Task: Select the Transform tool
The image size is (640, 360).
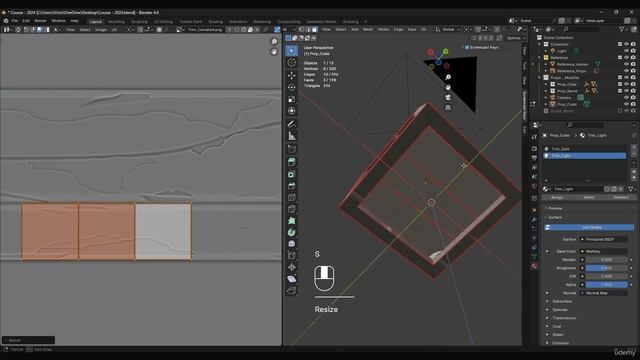Action: pos(291,111)
